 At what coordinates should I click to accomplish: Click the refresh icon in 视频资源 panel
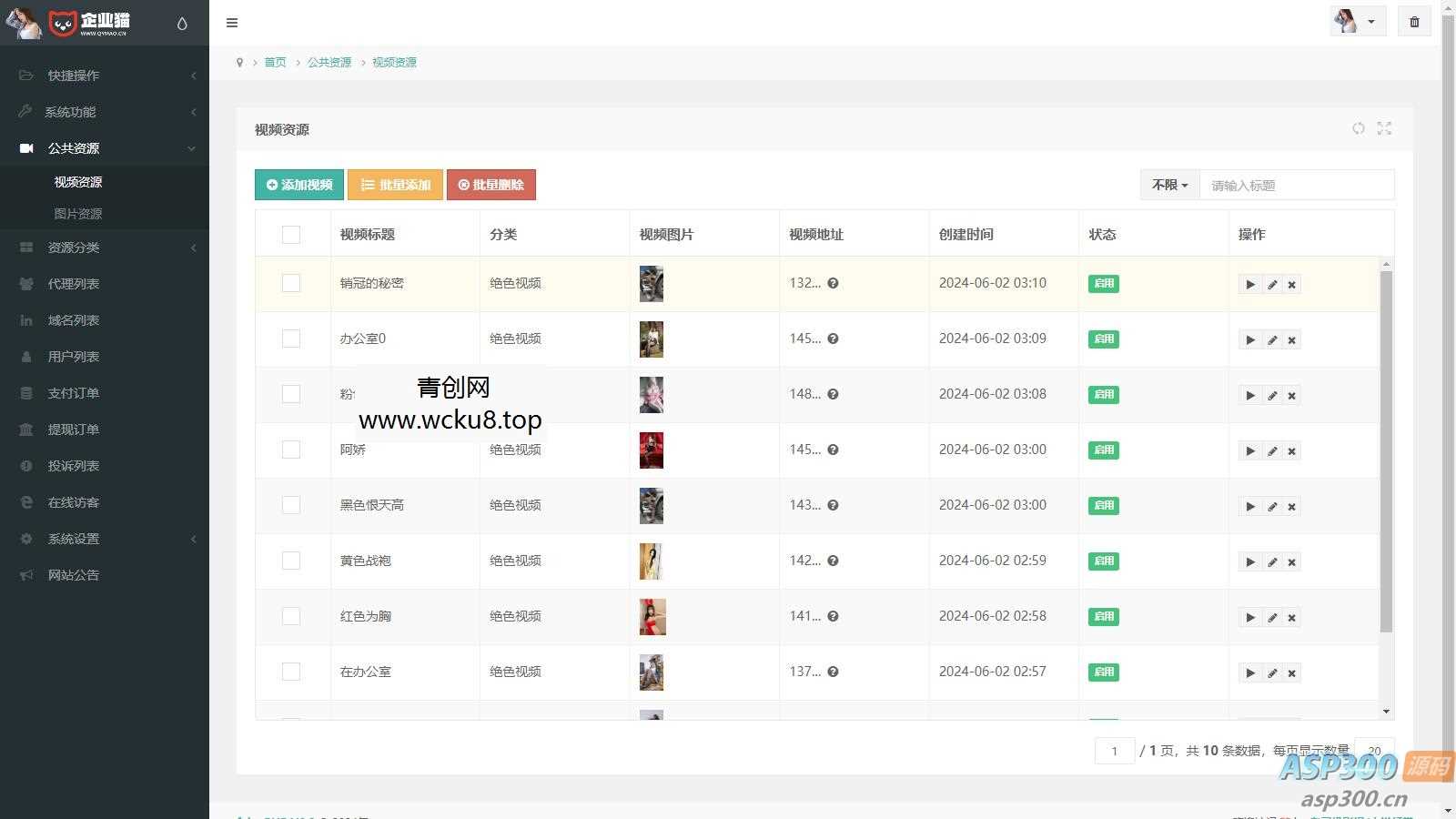(1358, 128)
